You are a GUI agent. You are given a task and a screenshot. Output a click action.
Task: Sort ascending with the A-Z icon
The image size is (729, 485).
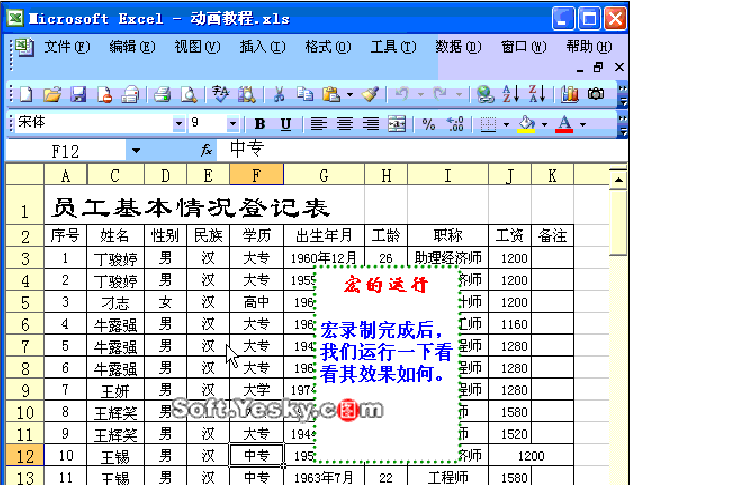pos(511,94)
